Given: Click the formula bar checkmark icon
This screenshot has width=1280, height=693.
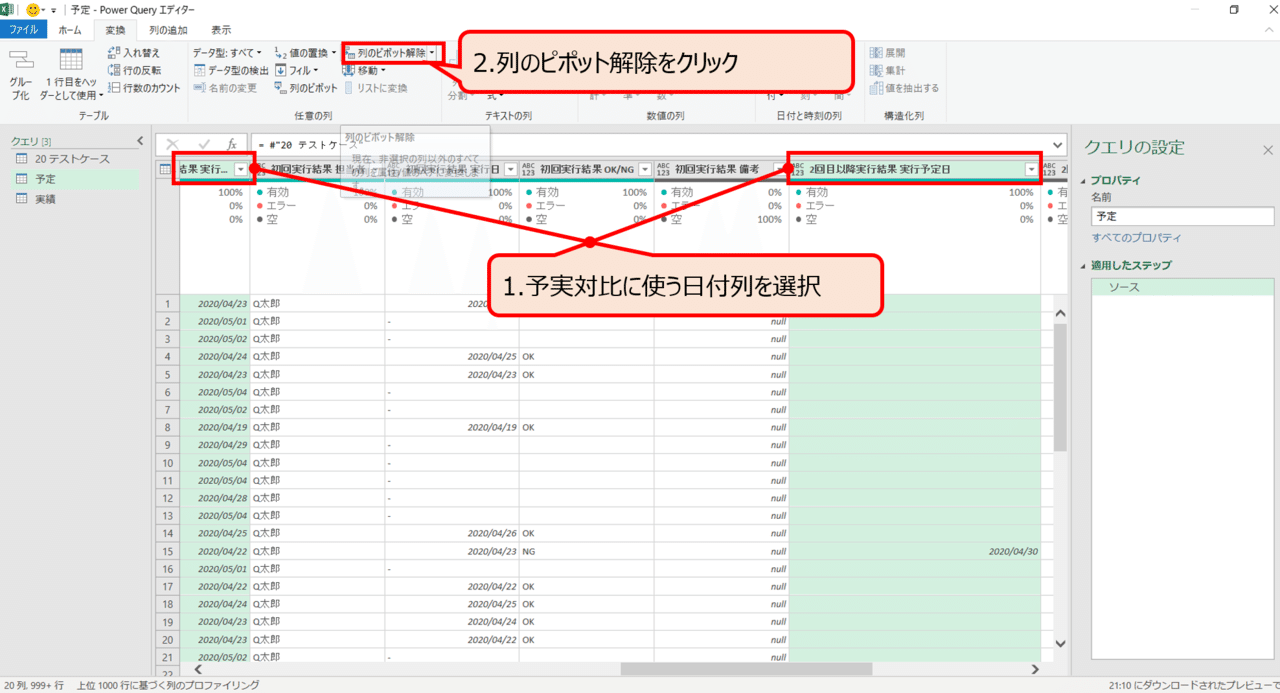Looking at the screenshot, I should click(x=203, y=144).
